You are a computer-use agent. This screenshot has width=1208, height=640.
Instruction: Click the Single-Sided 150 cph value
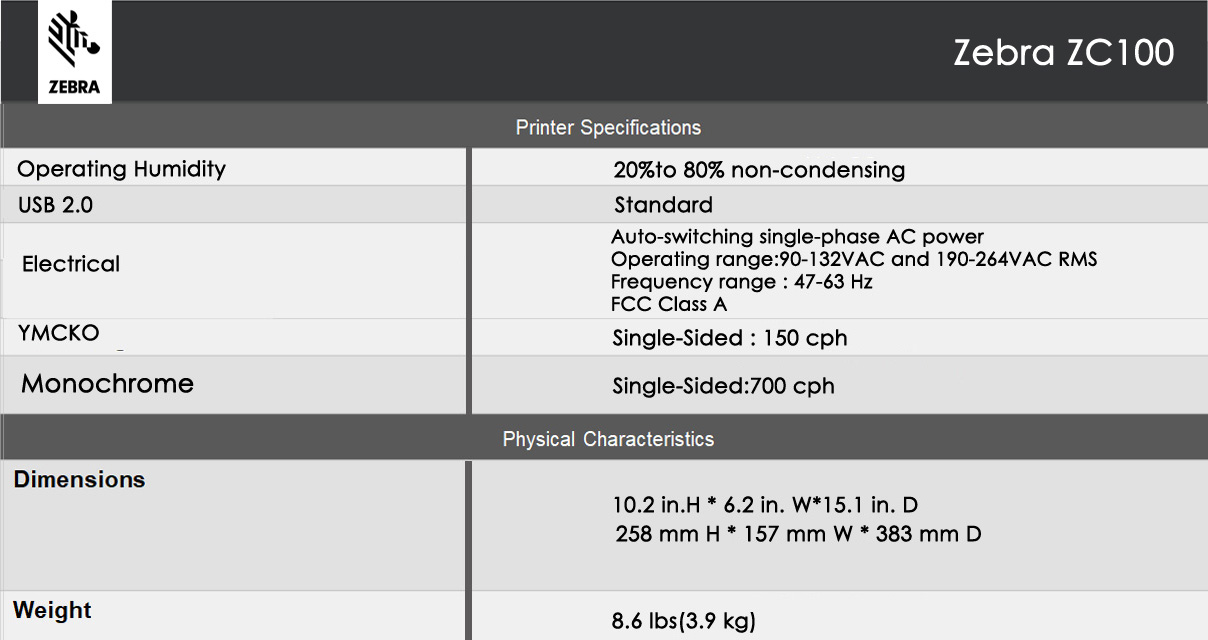point(730,338)
